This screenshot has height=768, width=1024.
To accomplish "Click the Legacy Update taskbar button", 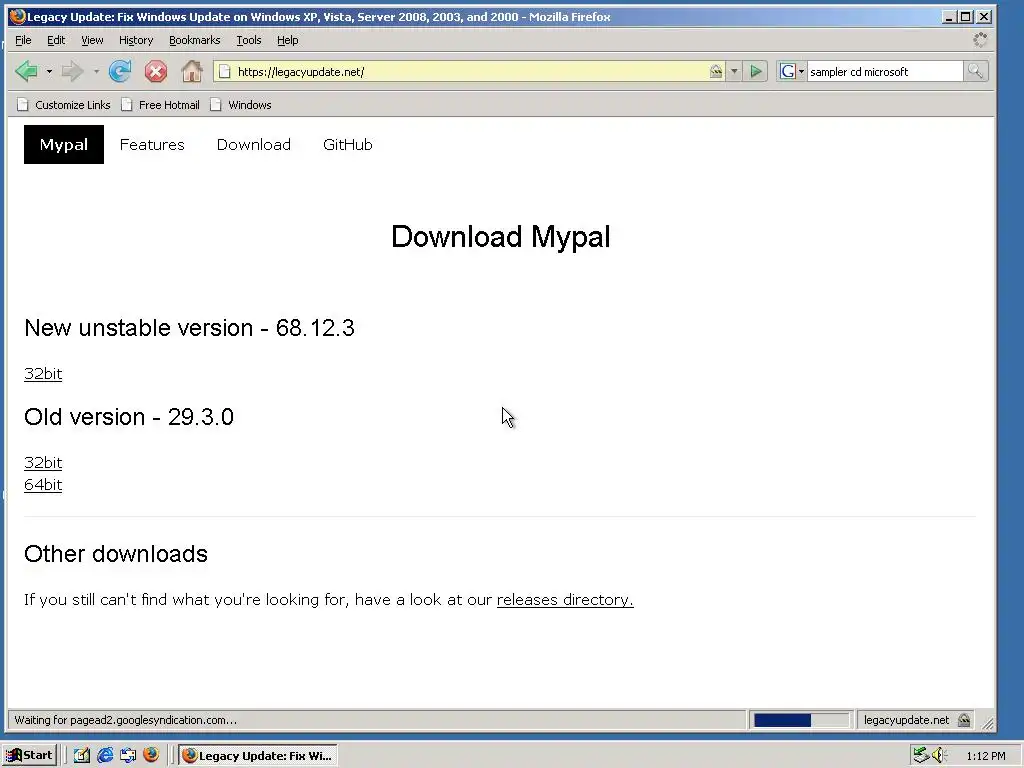I will click(x=259, y=755).
